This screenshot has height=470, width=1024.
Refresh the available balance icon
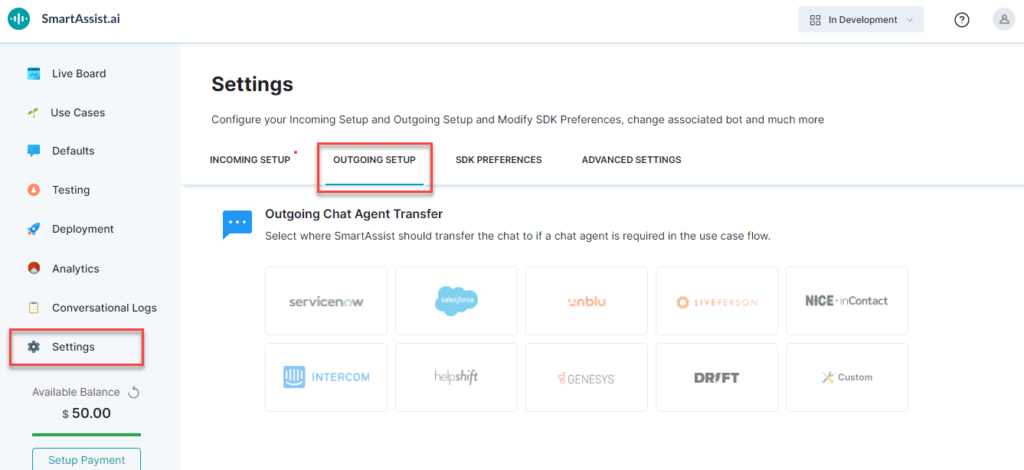pyautogui.click(x=133, y=393)
